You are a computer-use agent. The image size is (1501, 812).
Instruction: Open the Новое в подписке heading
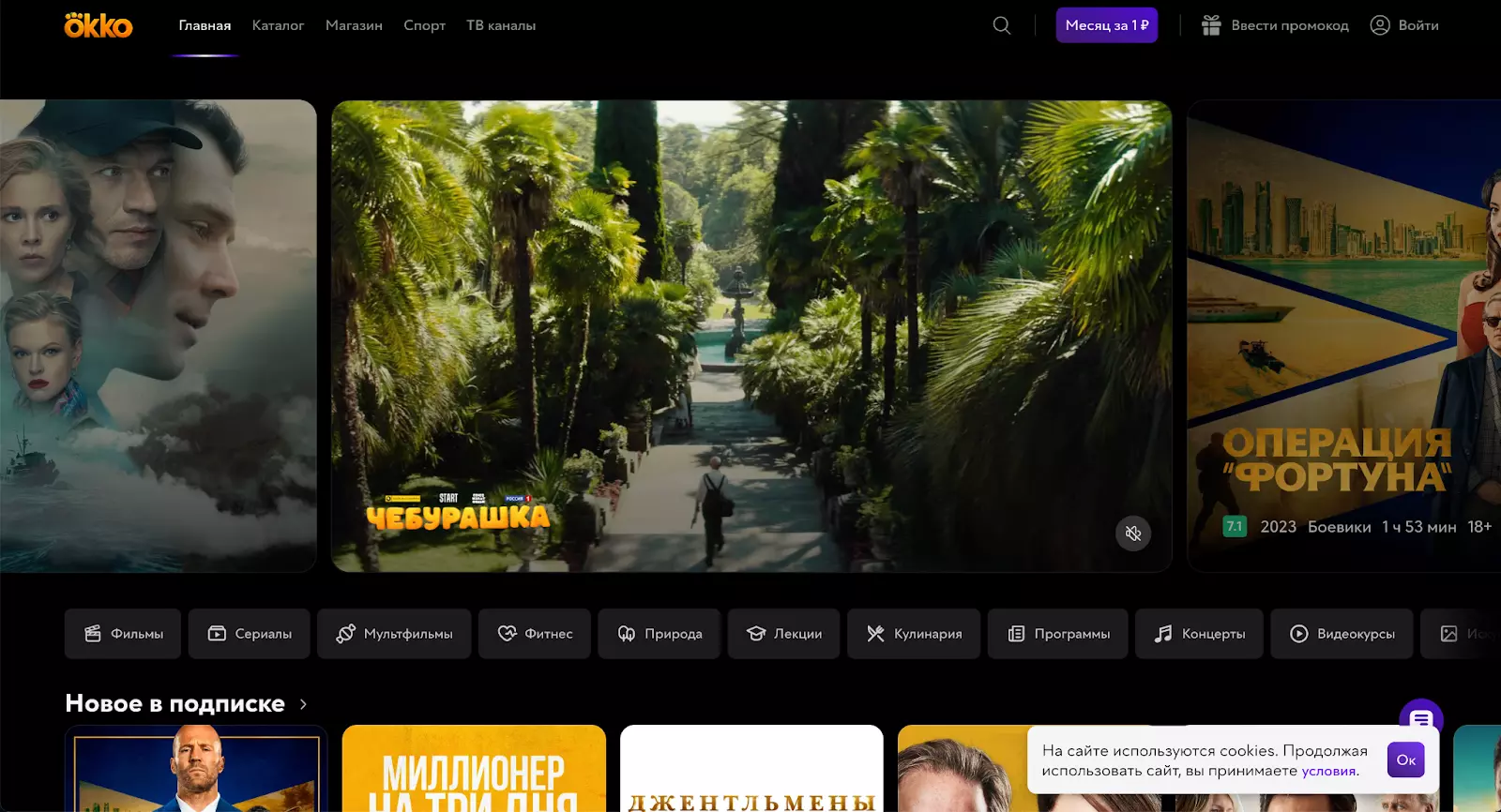(175, 704)
